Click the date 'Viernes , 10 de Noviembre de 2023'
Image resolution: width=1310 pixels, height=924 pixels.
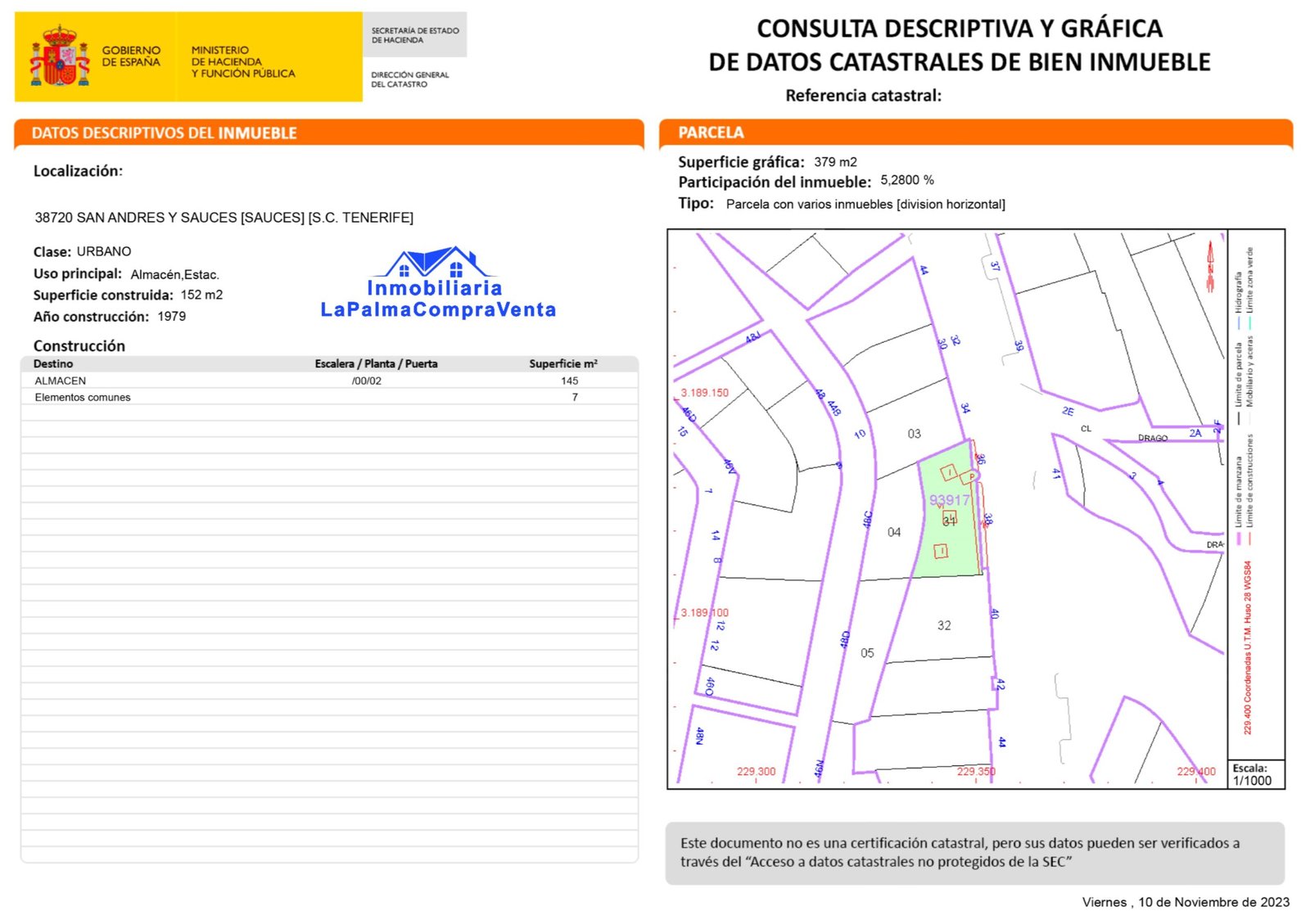pyautogui.click(x=1186, y=902)
